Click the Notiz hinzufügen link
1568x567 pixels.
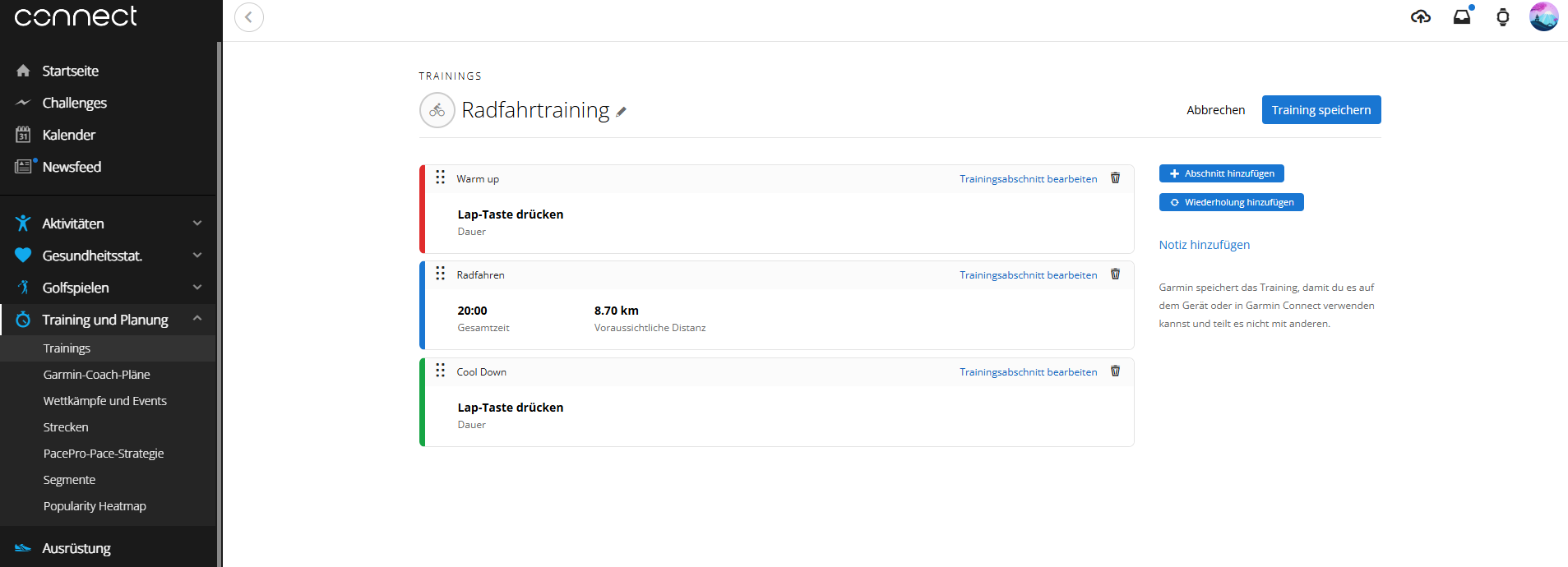[1204, 245]
